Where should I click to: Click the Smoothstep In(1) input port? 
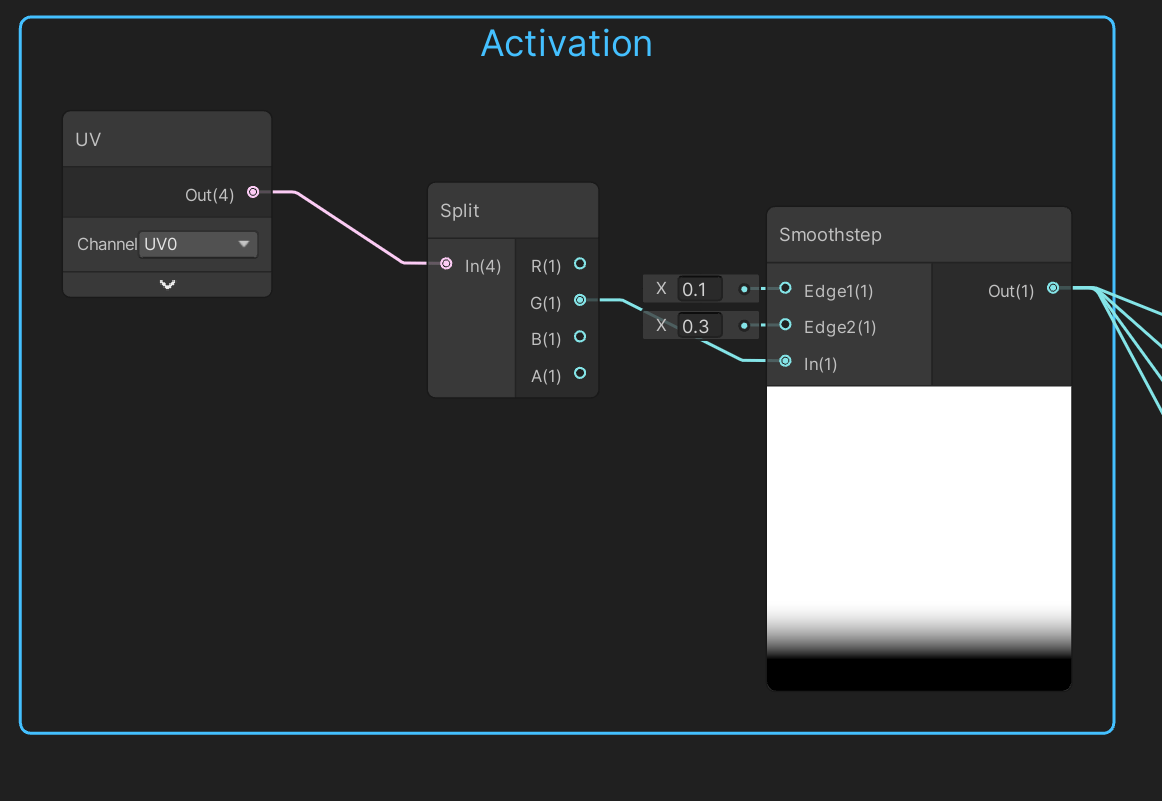pyautogui.click(x=786, y=361)
